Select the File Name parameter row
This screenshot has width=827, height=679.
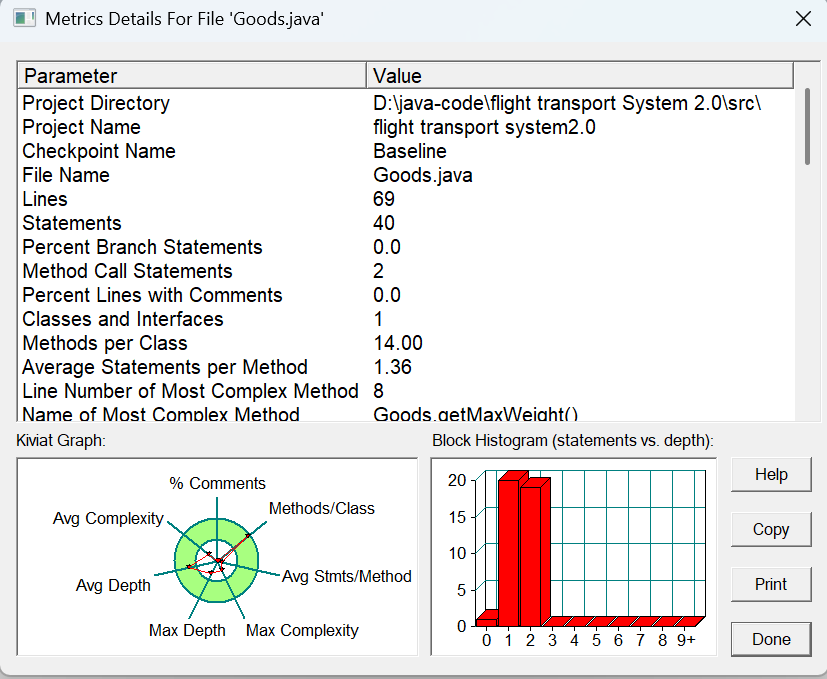[x=66, y=175]
